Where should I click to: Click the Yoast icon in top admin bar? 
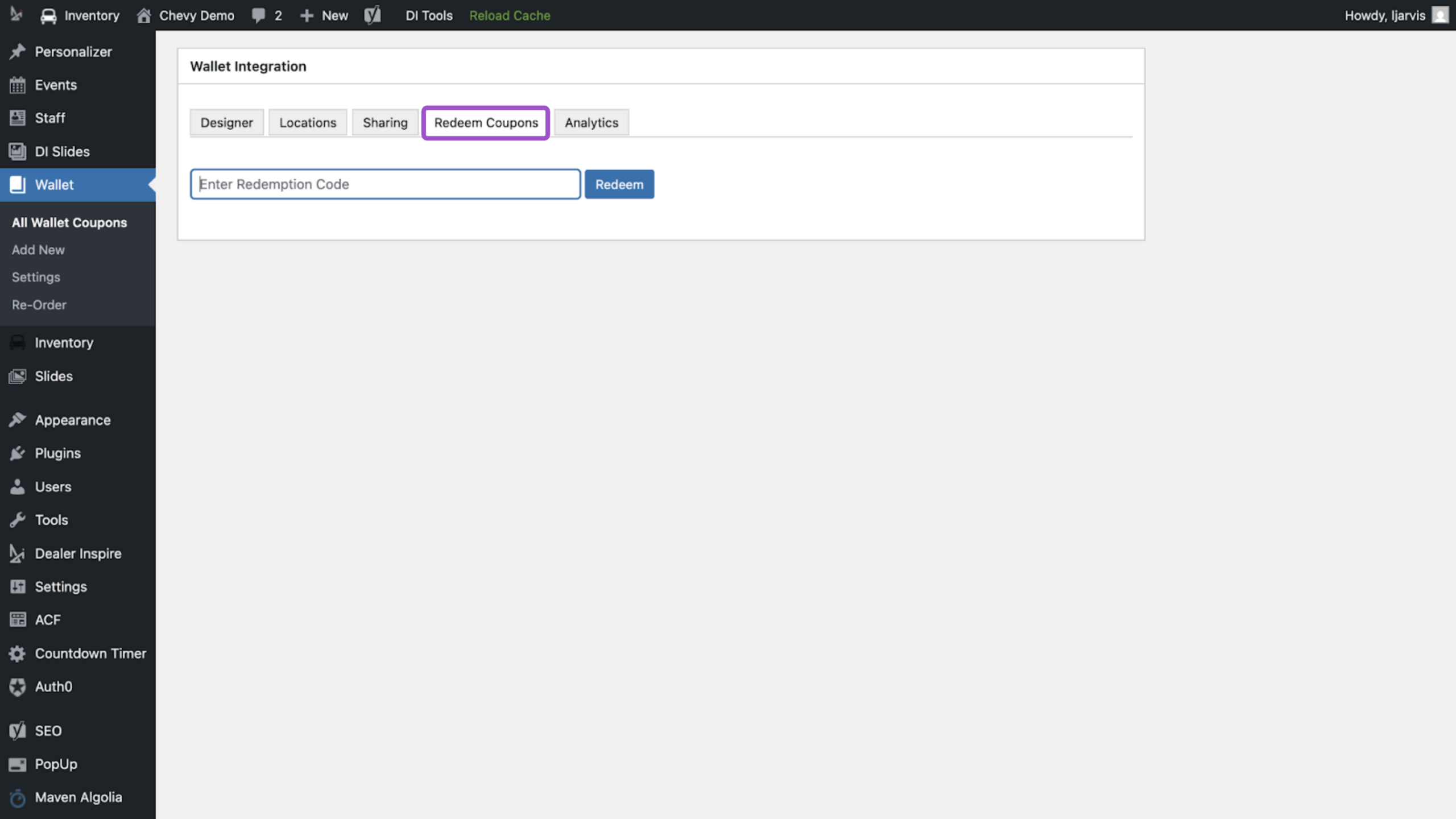373,15
